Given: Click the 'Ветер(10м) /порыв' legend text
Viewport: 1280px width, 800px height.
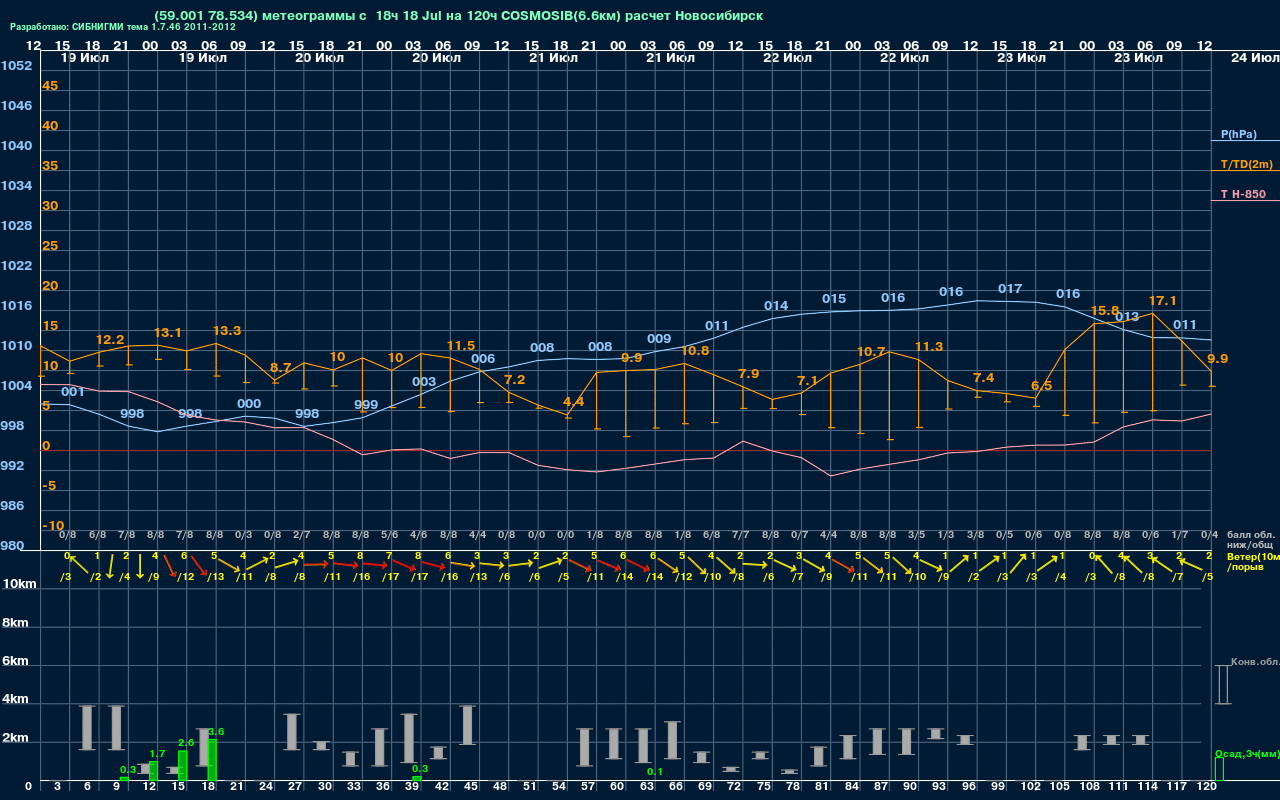Looking at the screenshot, I should (1253, 561).
